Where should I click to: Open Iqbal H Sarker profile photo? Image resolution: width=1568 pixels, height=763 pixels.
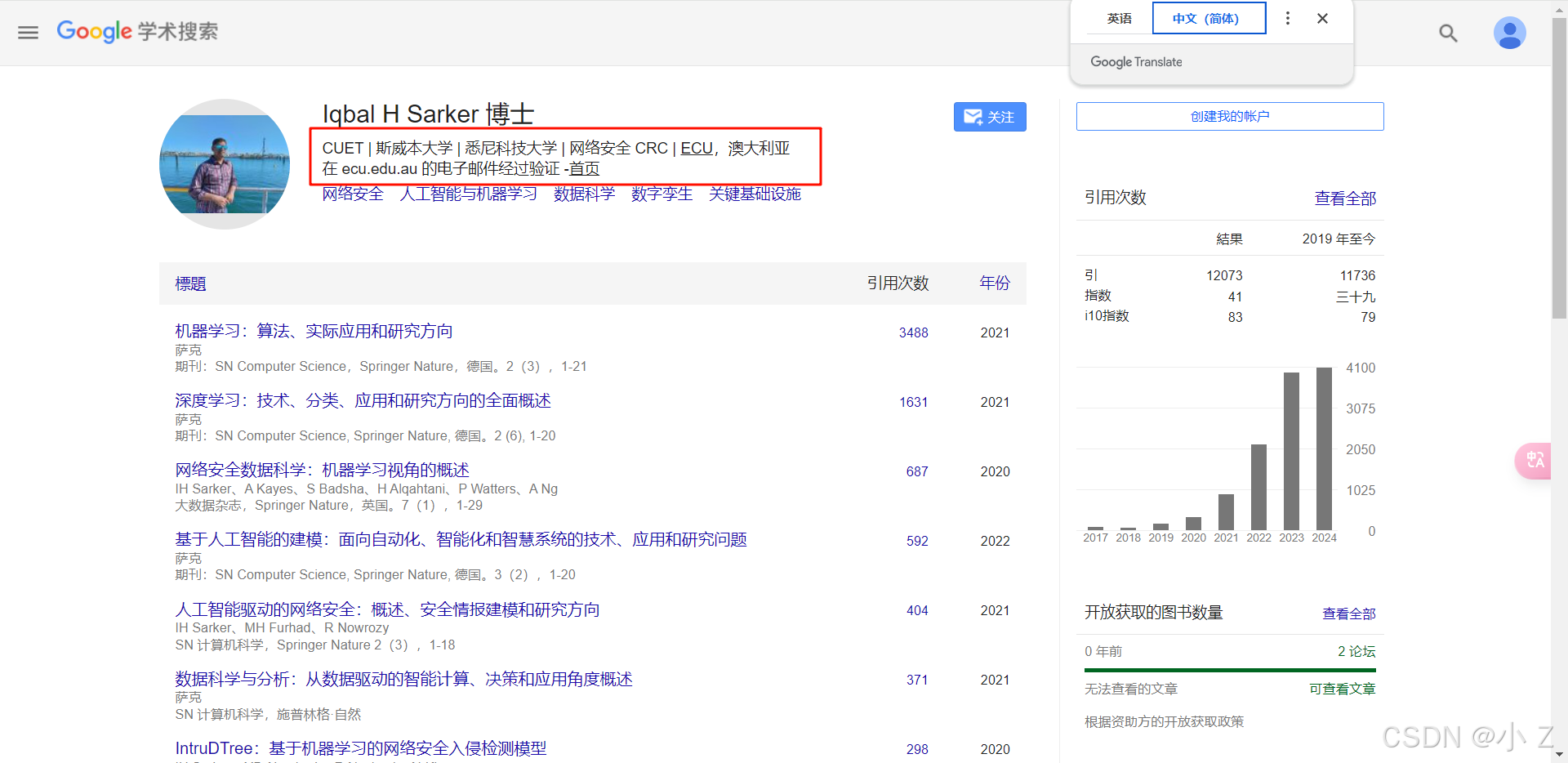pos(225,164)
